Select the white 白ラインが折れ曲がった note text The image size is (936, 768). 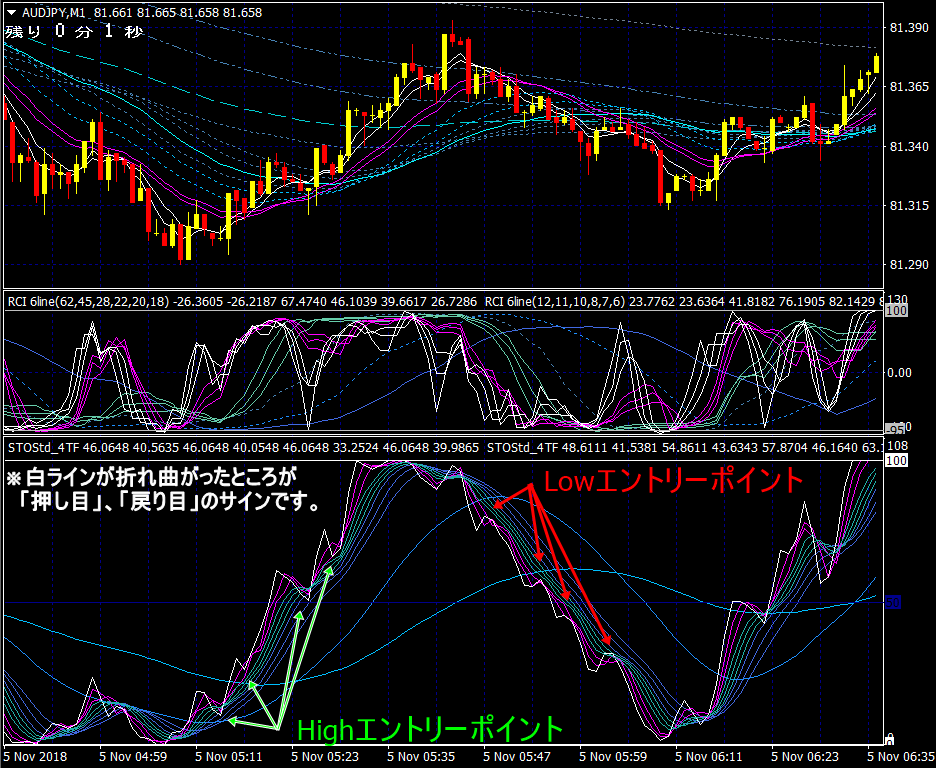click(x=152, y=477)
